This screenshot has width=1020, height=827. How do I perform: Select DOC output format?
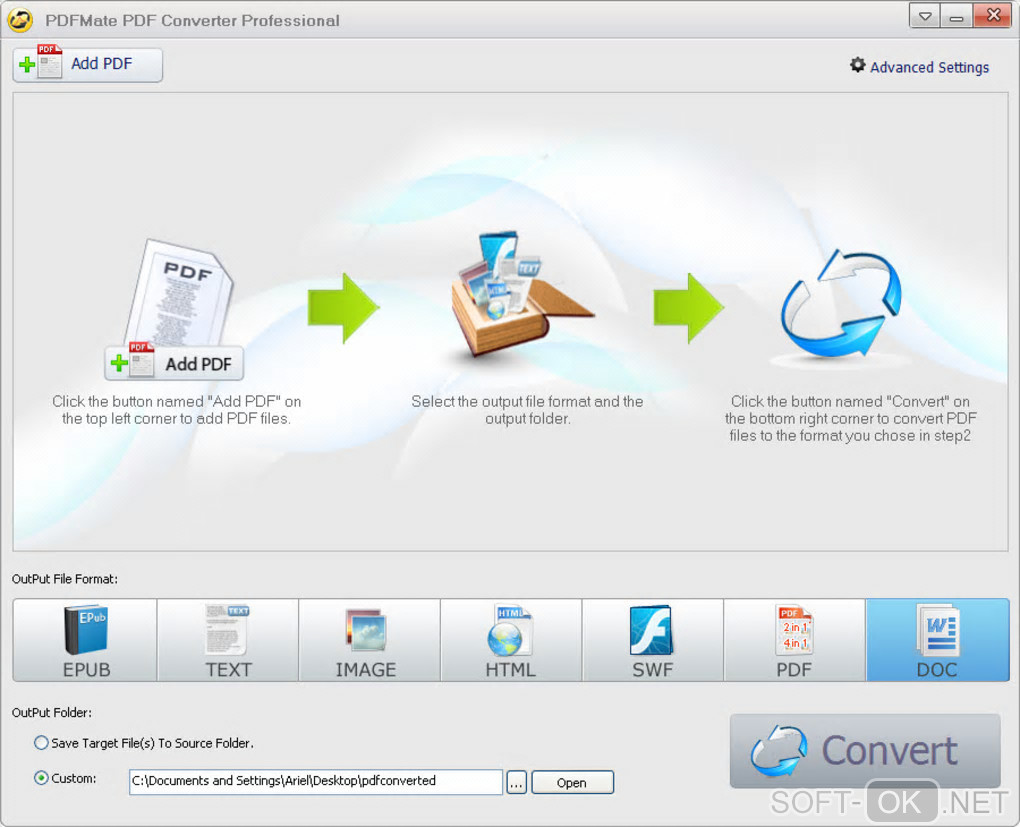(937, 640)
